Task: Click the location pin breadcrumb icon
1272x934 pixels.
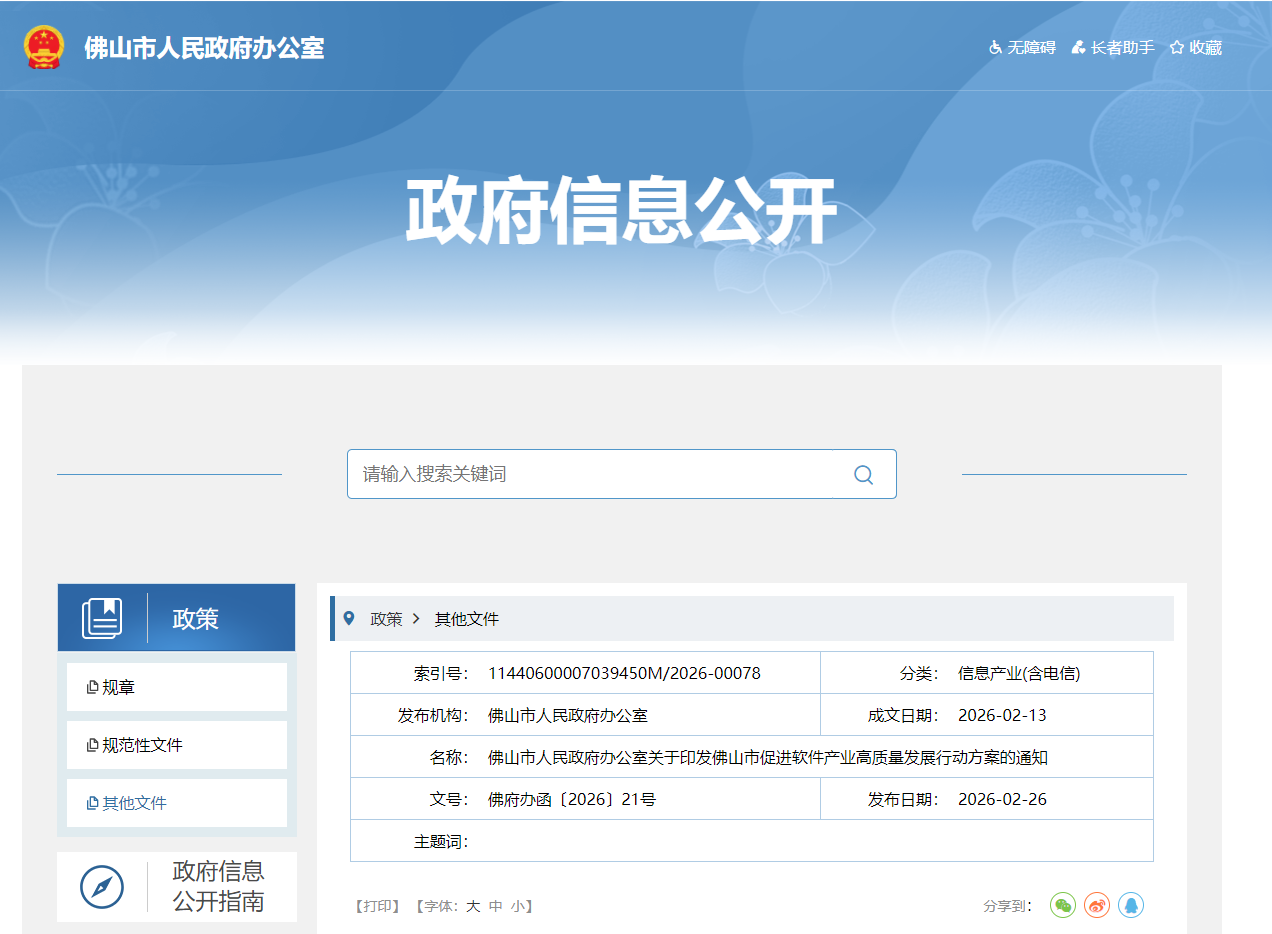Action: (x=349, y=618)
